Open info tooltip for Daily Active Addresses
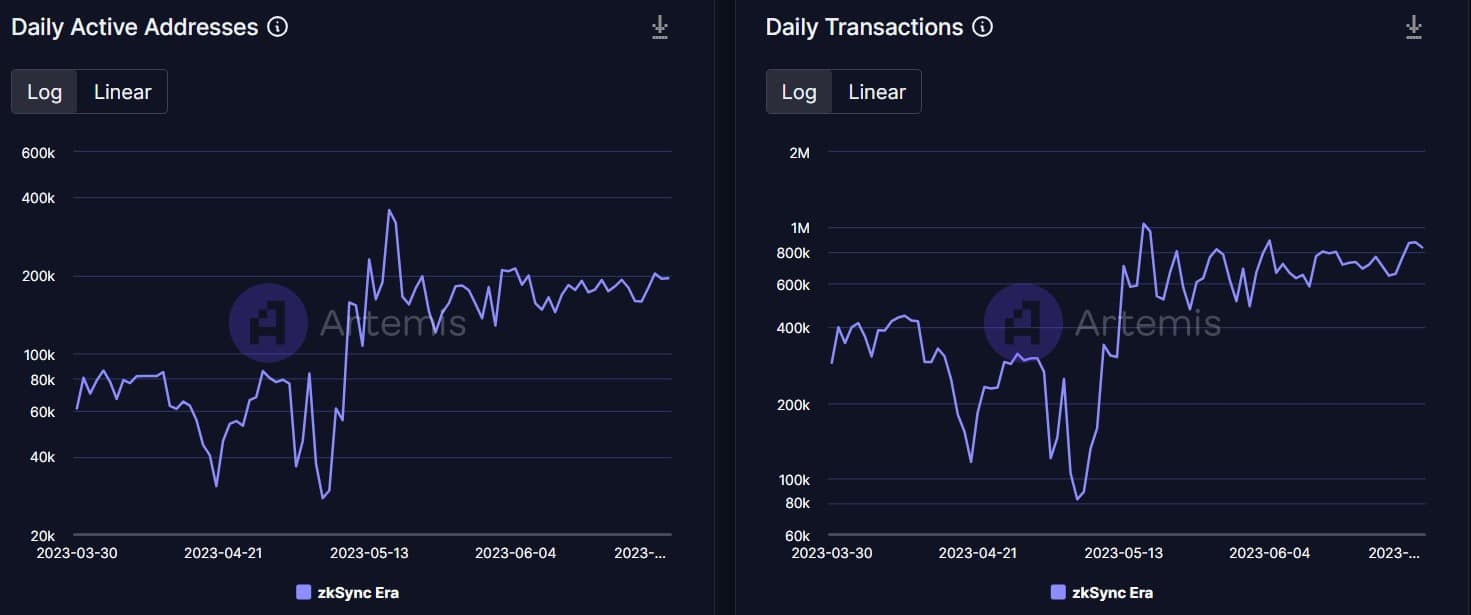The image size is (1471, 615). tap(279, 27)
